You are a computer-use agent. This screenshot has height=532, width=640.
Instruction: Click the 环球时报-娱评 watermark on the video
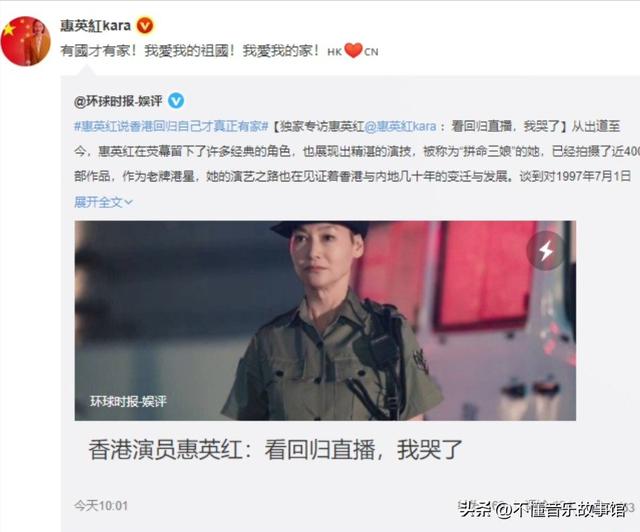click(128, 401)
